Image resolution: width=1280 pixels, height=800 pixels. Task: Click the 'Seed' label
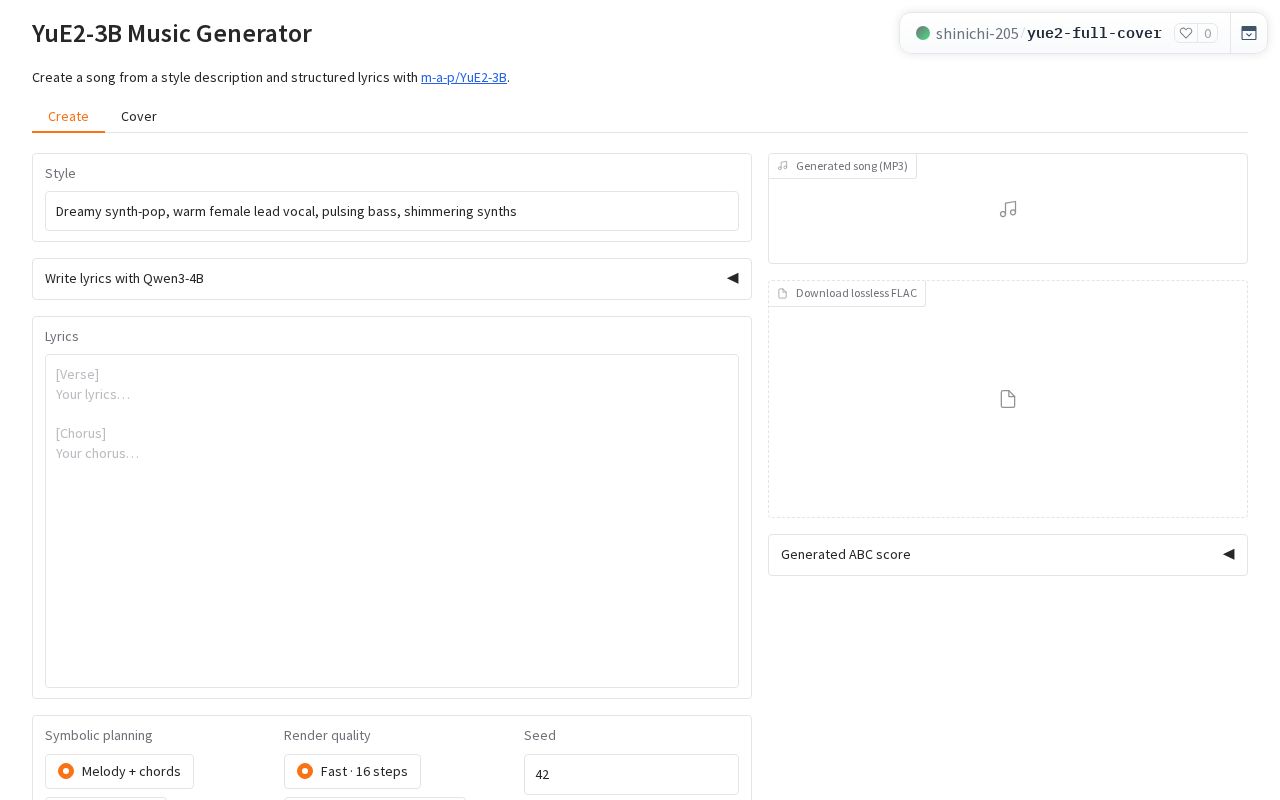point(540,735)
